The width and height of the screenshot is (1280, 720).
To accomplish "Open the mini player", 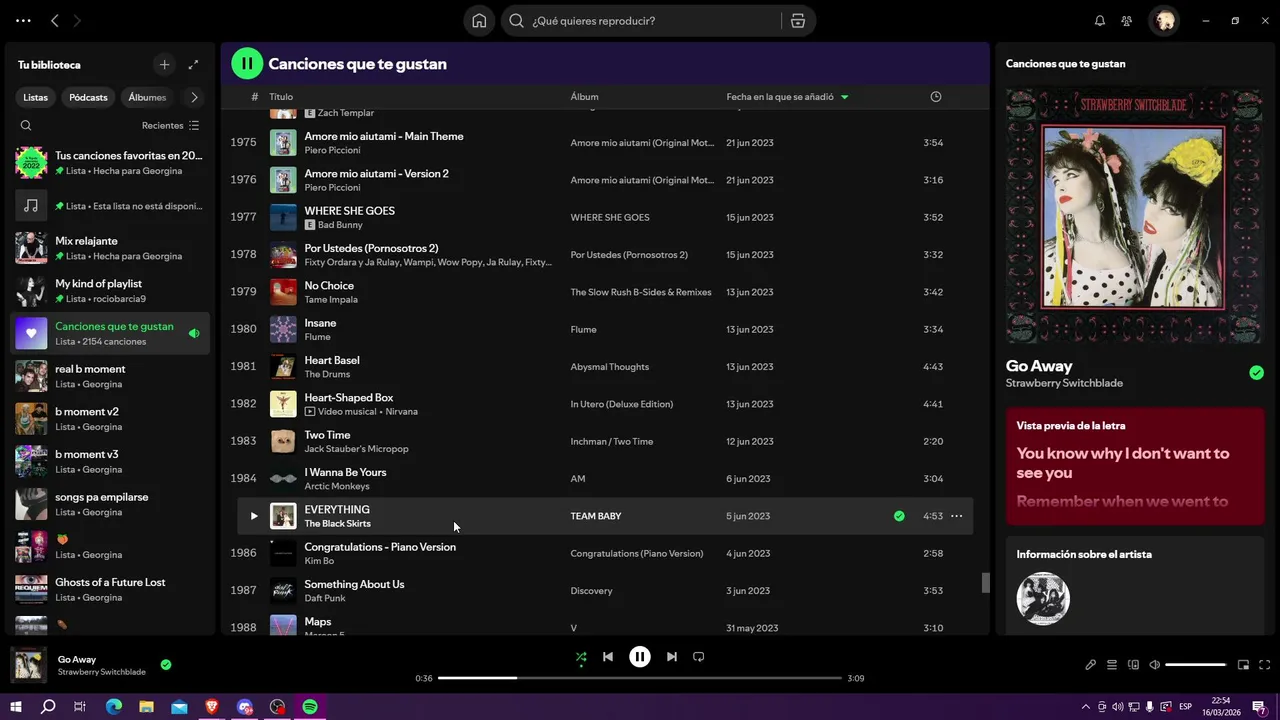I will click(x=1243, y=665).
